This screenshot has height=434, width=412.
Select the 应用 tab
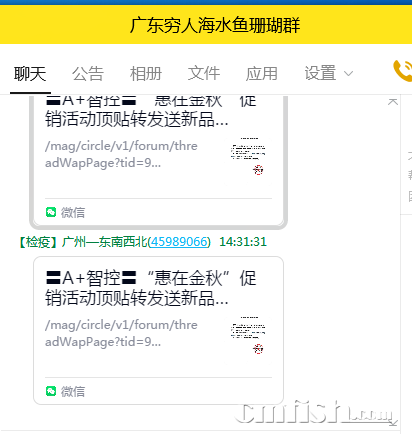point(262,73)
